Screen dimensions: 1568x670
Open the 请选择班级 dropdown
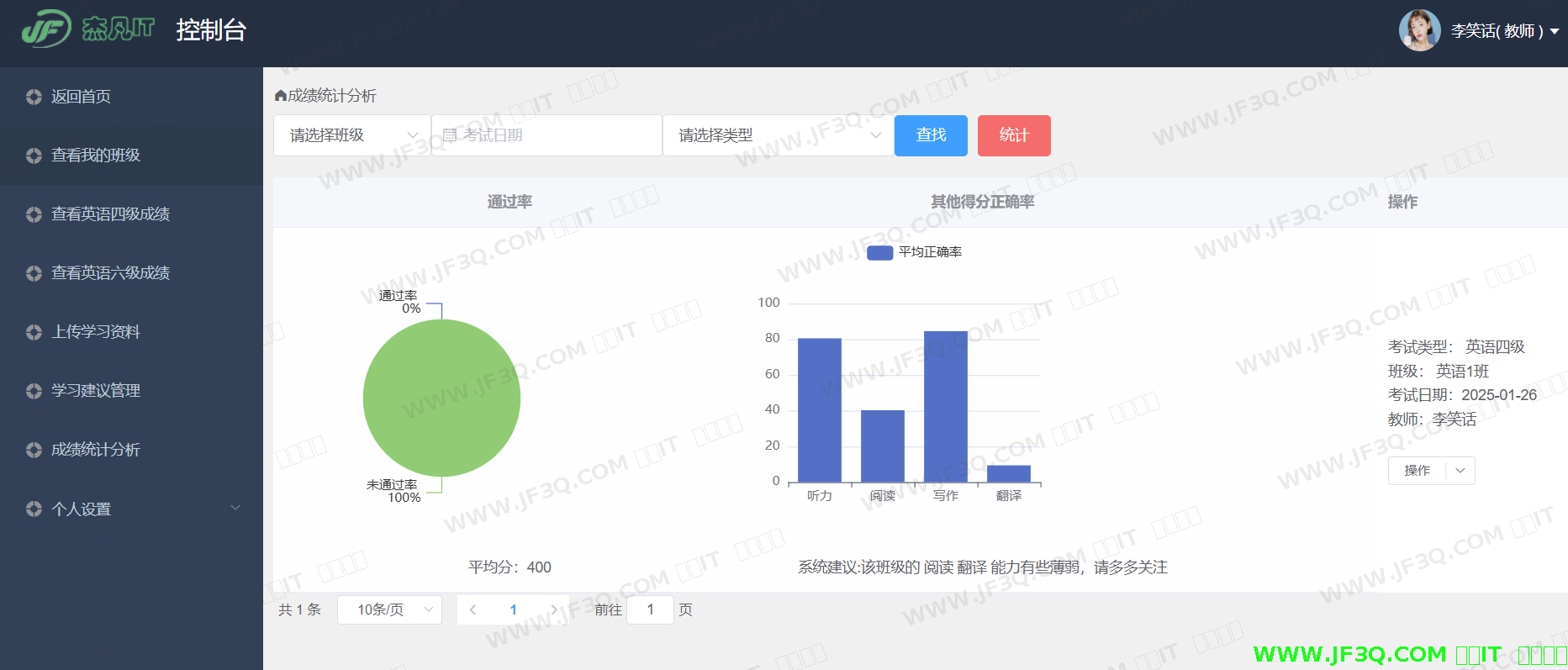tap(351, 135)
